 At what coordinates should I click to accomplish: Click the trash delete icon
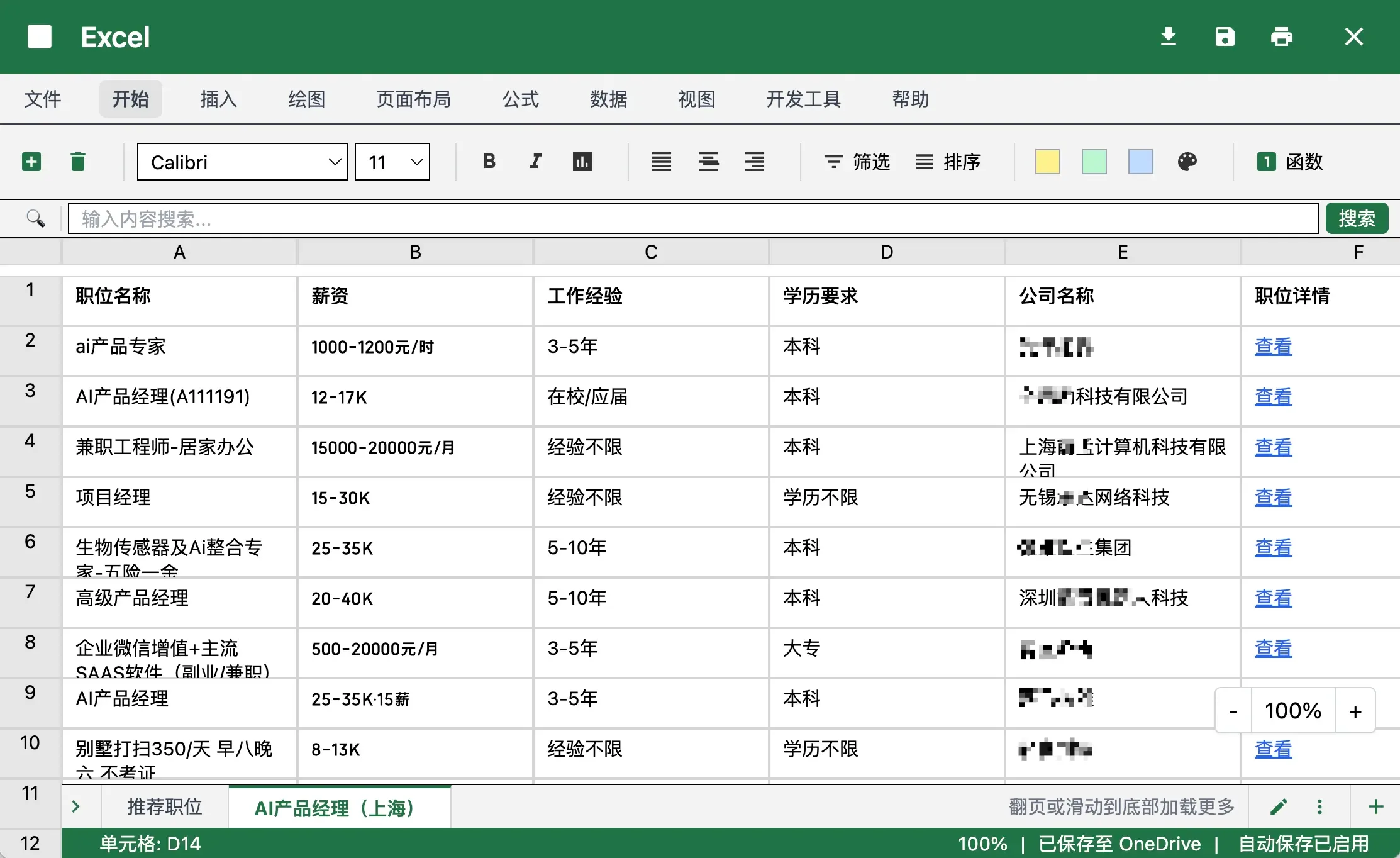click(78, 162)
